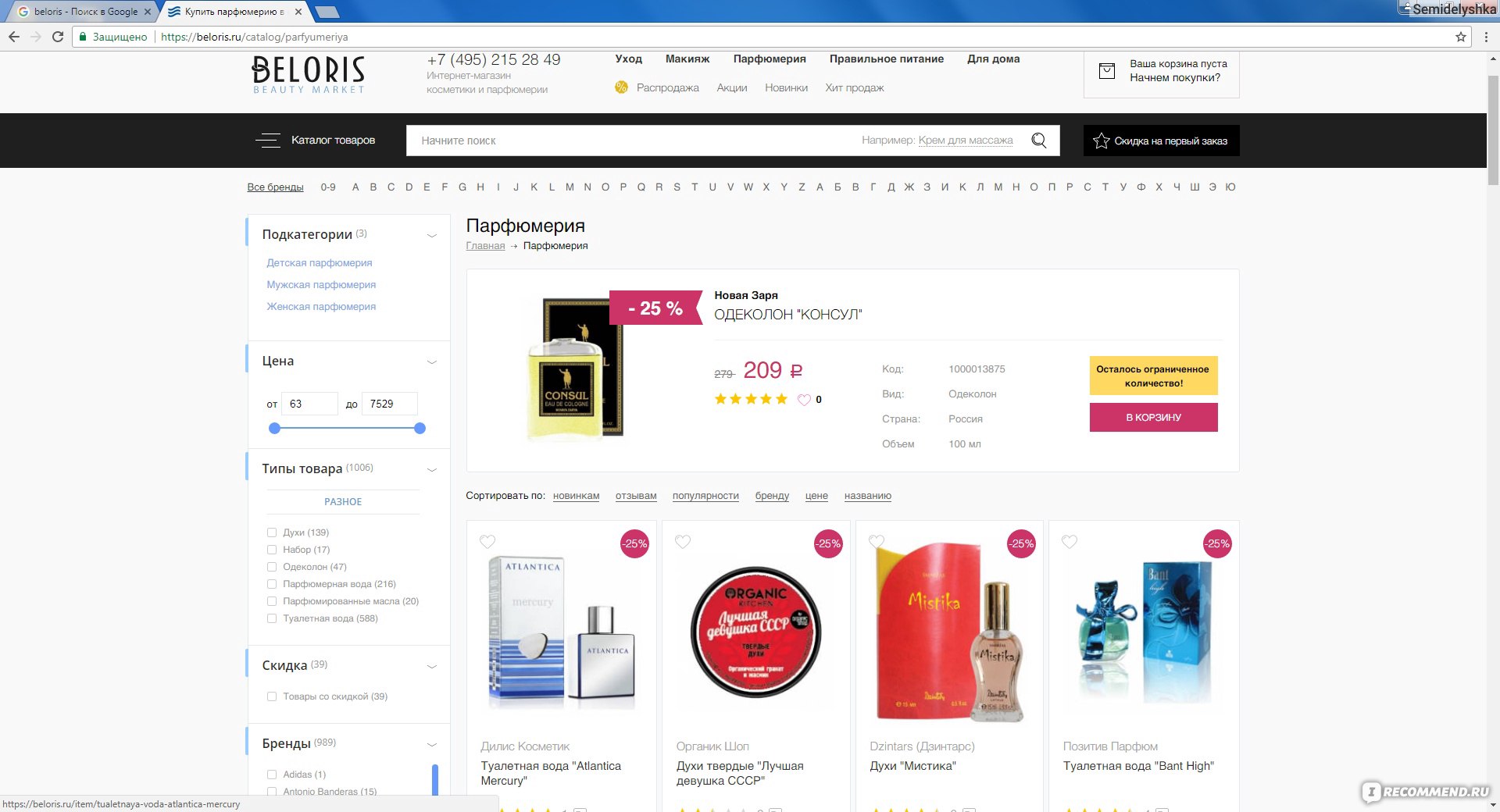The image size is (1500, 812).
Task: Bookmark page with the star icon
Action: pos(1460,37)
